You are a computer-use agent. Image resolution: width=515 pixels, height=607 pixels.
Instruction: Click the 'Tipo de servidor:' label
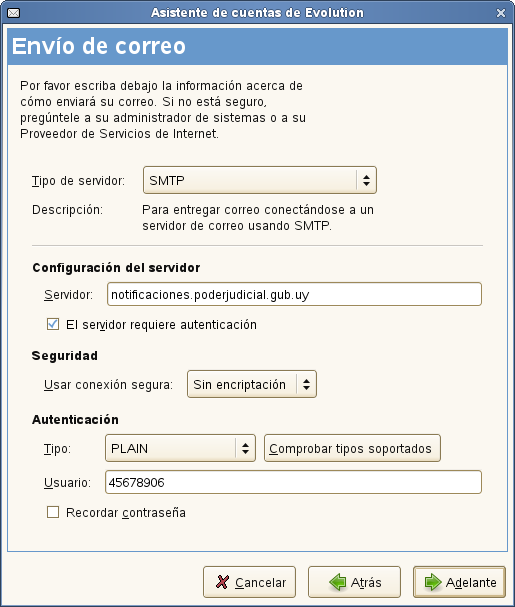79,181
